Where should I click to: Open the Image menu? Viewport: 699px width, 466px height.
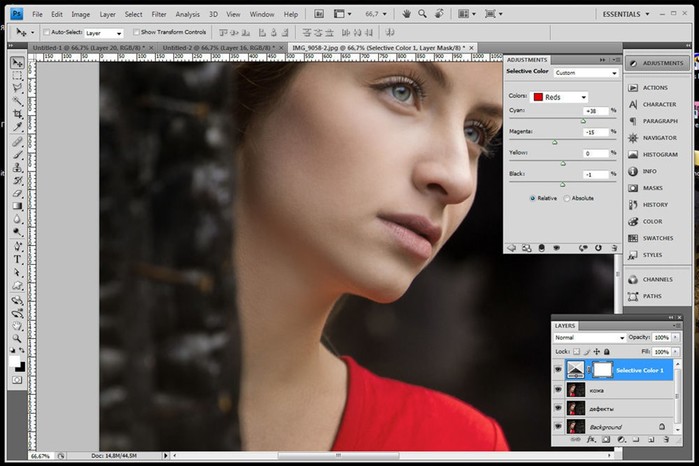pyautogui.click(x=81, y=14)
